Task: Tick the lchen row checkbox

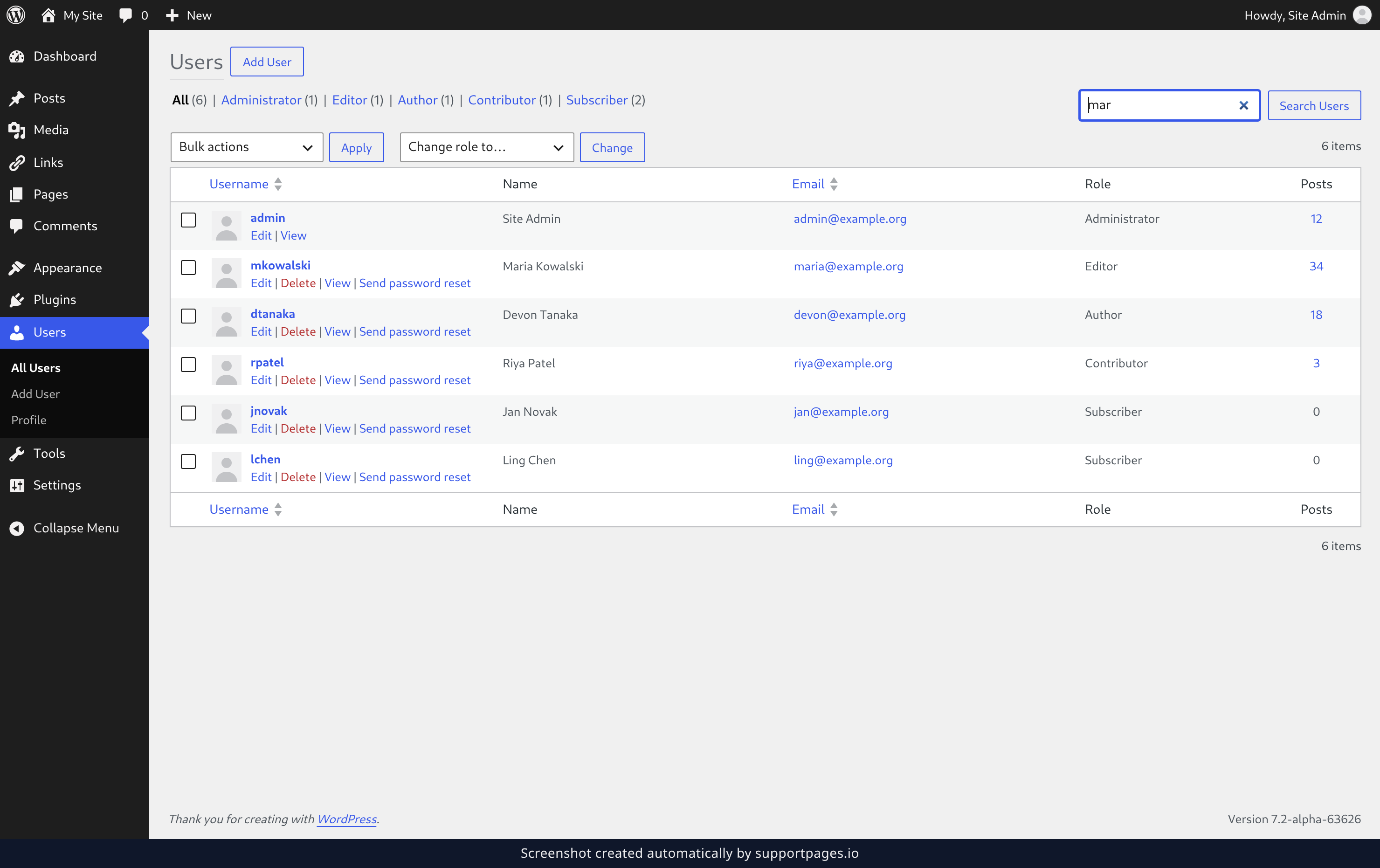Action: pos(188,461)
